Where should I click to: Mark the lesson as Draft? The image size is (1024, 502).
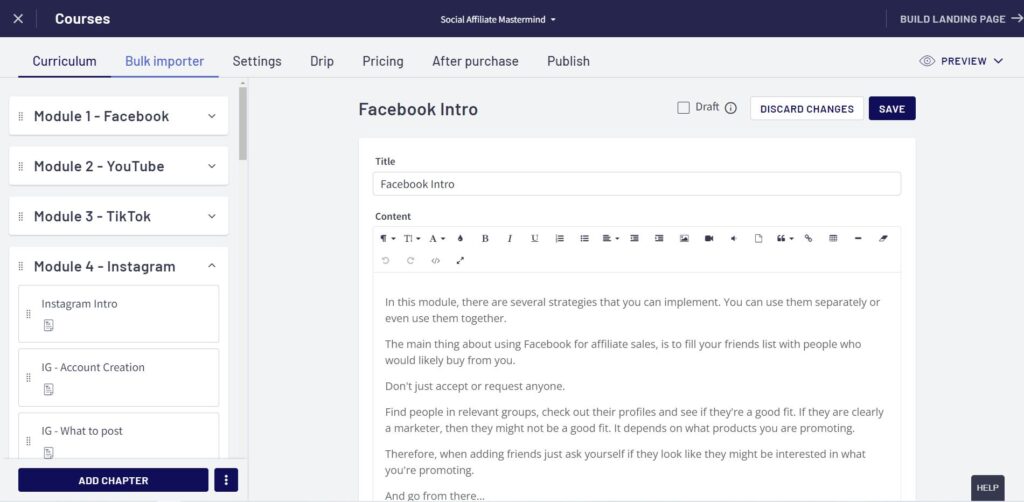683,108
